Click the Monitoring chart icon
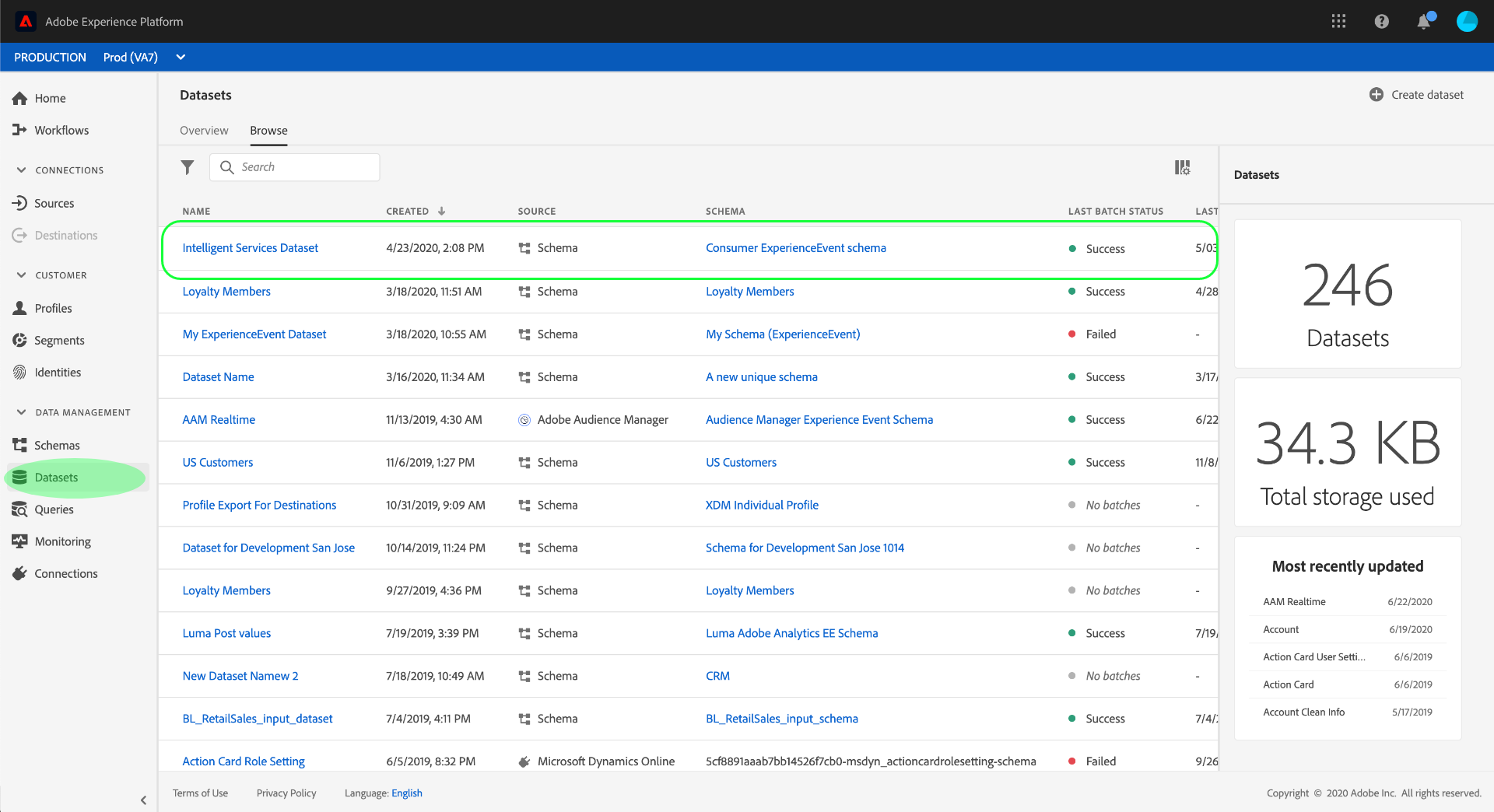 19,541
